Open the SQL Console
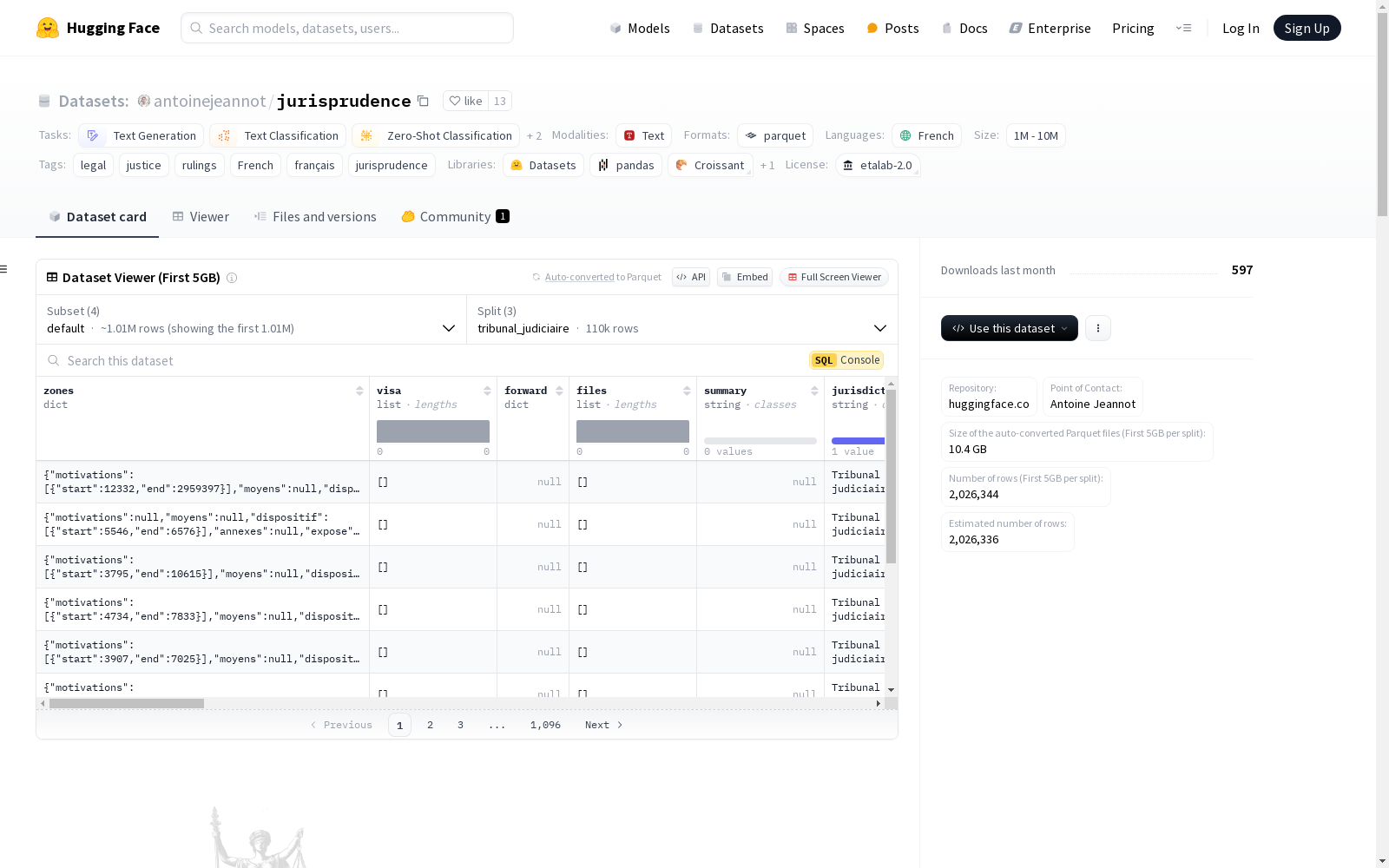1389x868 pixels. [846, 360]
